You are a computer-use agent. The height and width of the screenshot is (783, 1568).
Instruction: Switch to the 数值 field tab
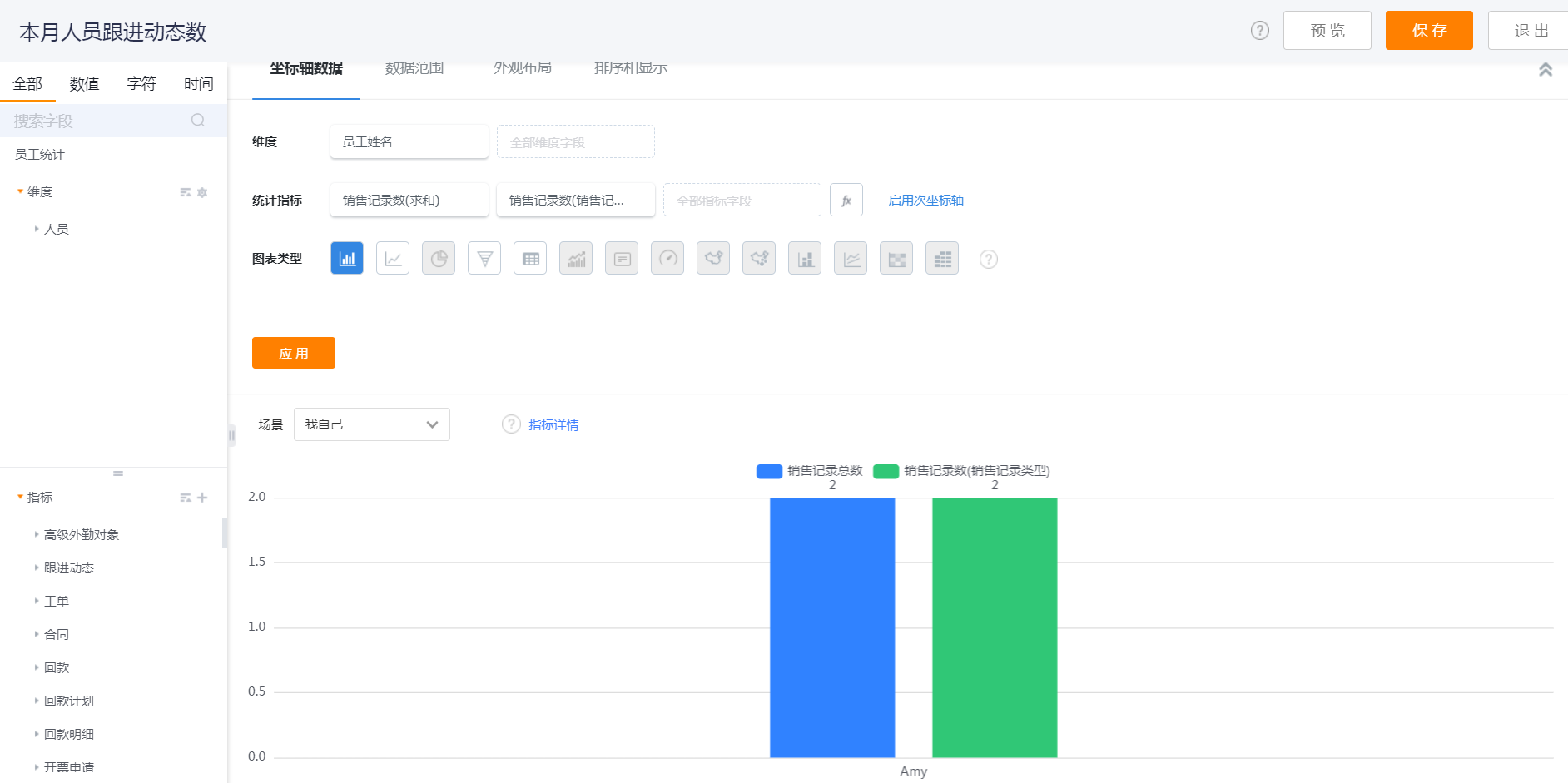84,84
